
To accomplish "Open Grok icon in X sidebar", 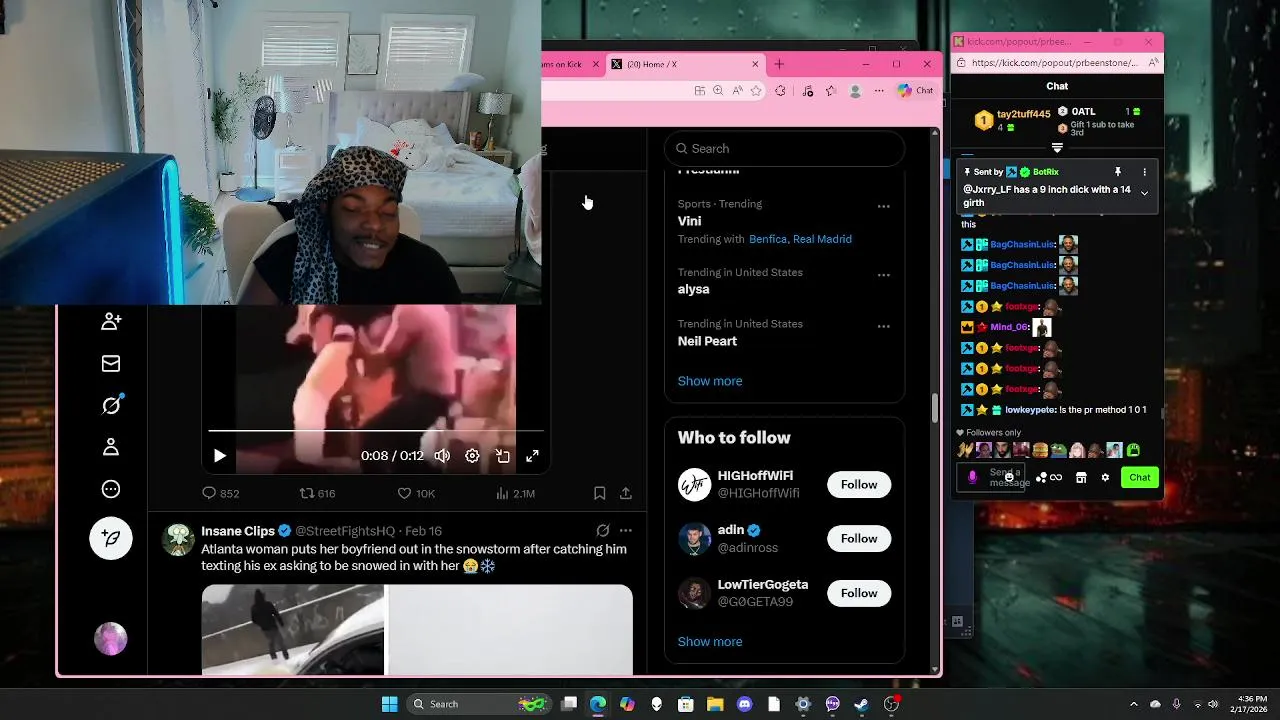I will pyautogui.click(x=111, y=405).
